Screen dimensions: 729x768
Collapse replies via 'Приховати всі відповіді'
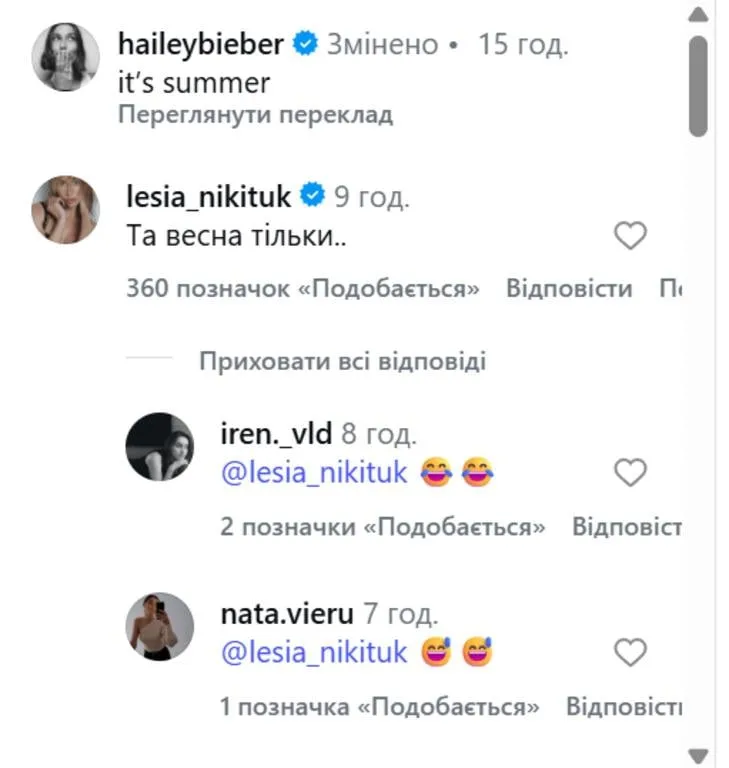342,360
